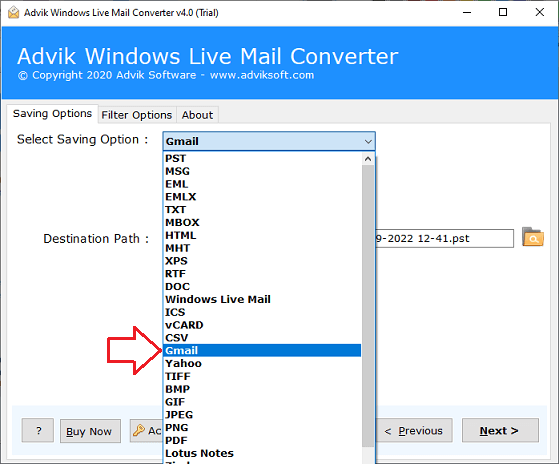Pick MBOX as saving format
Image resolution: width=559 pixels, height=464 pixels.
pos(262,222)
